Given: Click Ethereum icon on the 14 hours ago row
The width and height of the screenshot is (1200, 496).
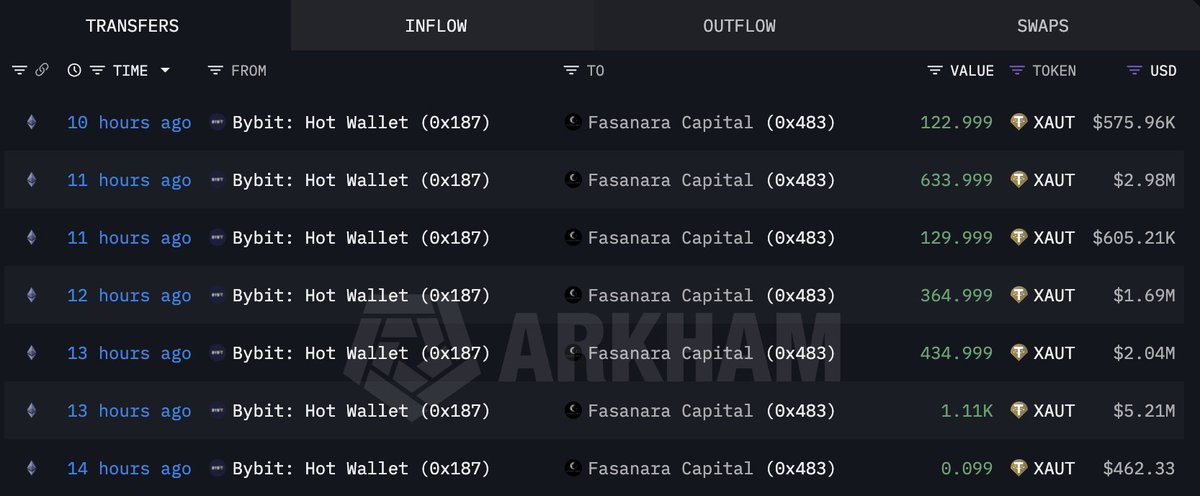Looking at the screenshot, I should 31,468.
